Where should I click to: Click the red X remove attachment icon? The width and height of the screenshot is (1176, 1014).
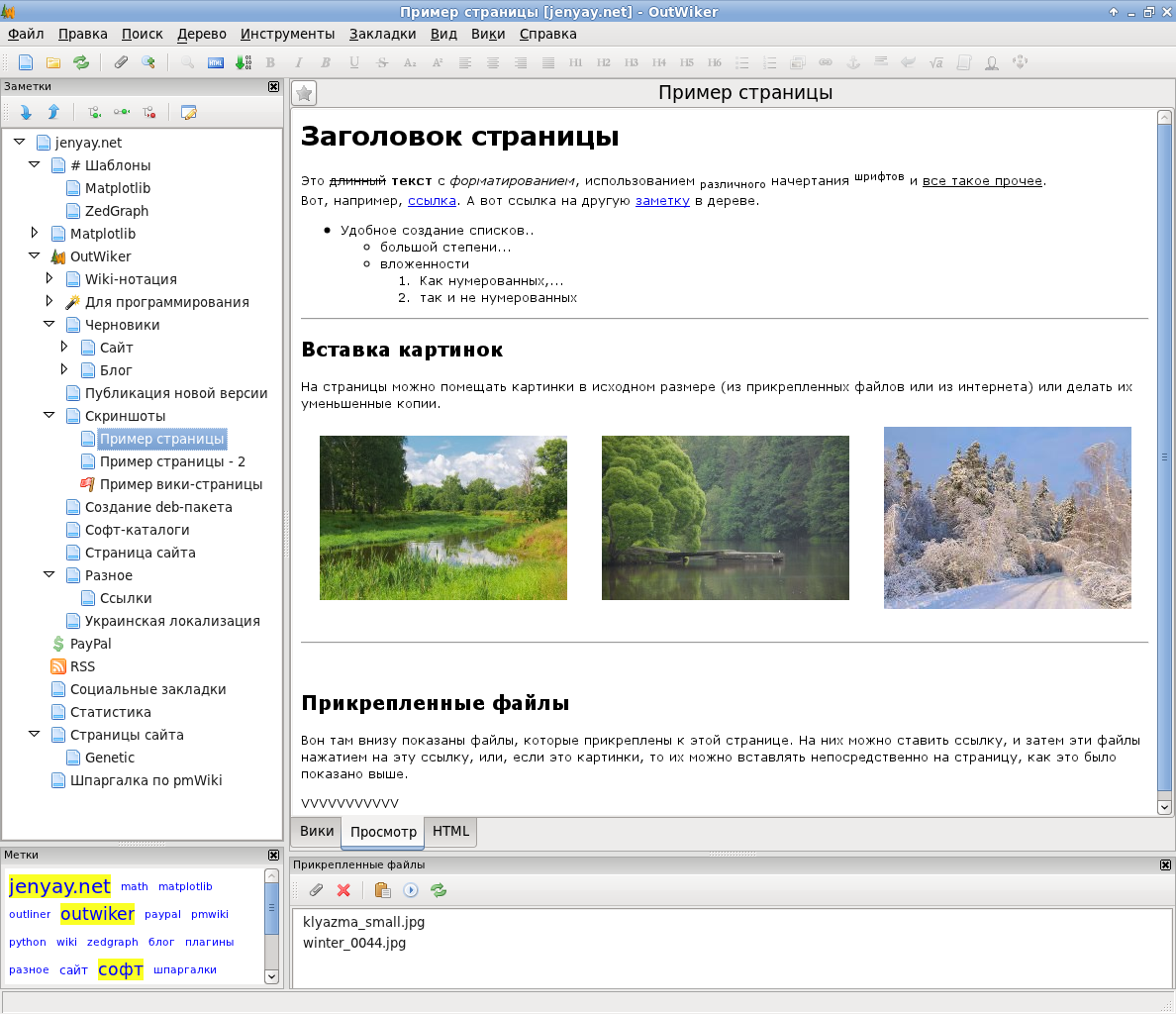[343, 890]
